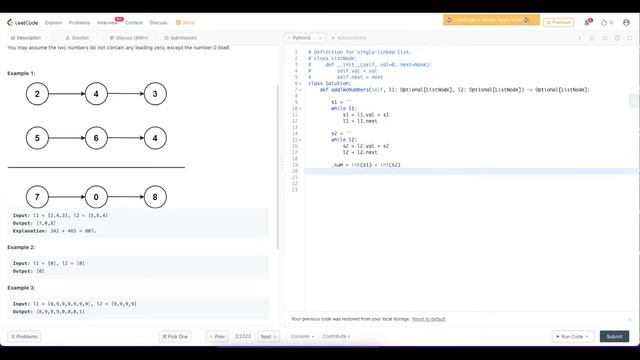
Task: Toggle editor fullscreen mode
Action: pyautogui.click(x=630, y=38)
